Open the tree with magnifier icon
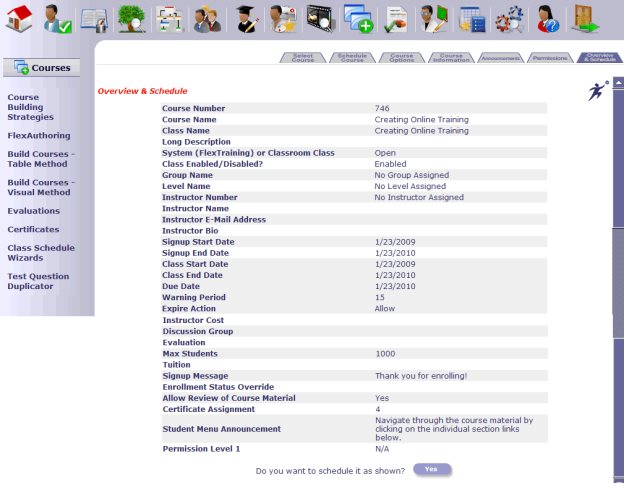Image resolution: width=624 pixels, height=484 pixels. (x=132, y=19)
